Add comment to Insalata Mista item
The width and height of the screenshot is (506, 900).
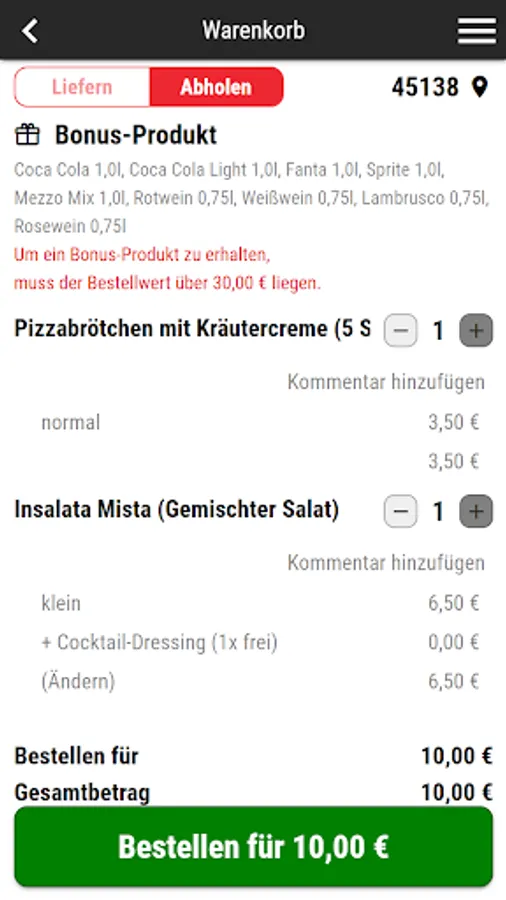click(386, 562)
